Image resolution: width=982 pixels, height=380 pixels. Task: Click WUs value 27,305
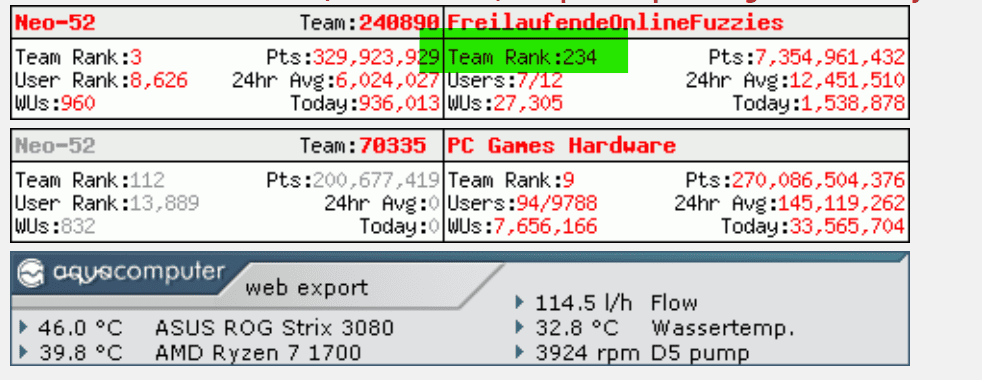click(528, 103)
